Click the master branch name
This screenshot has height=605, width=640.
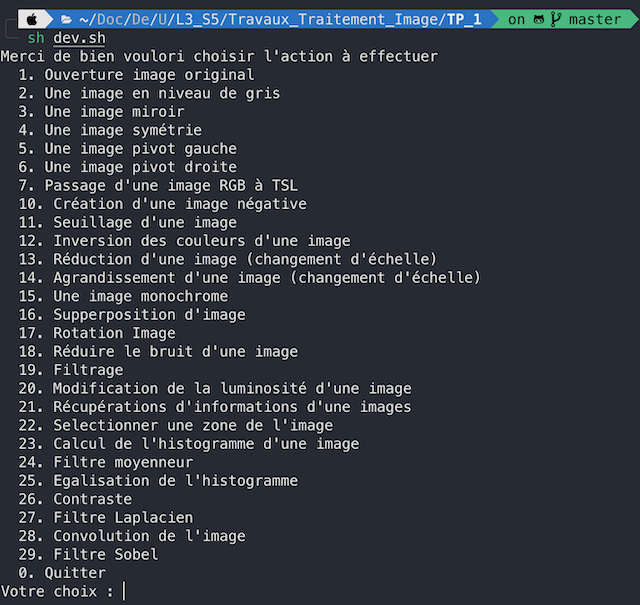pyautogui.click(x=595, y=19)
